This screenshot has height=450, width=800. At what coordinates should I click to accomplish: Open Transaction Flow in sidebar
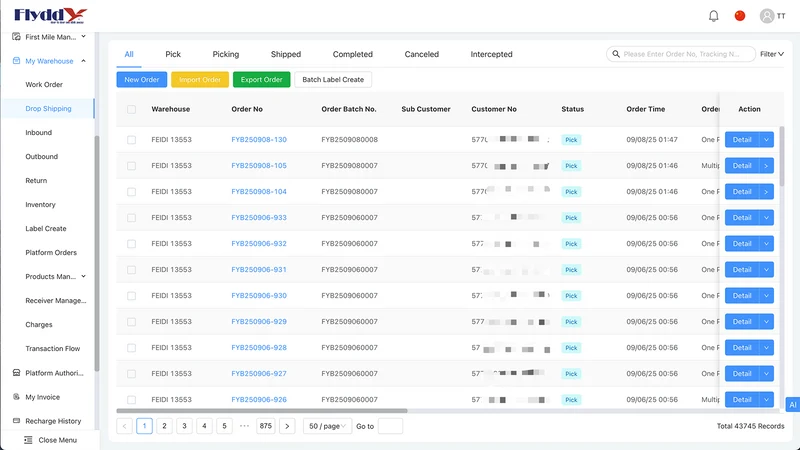click(53, 348)
